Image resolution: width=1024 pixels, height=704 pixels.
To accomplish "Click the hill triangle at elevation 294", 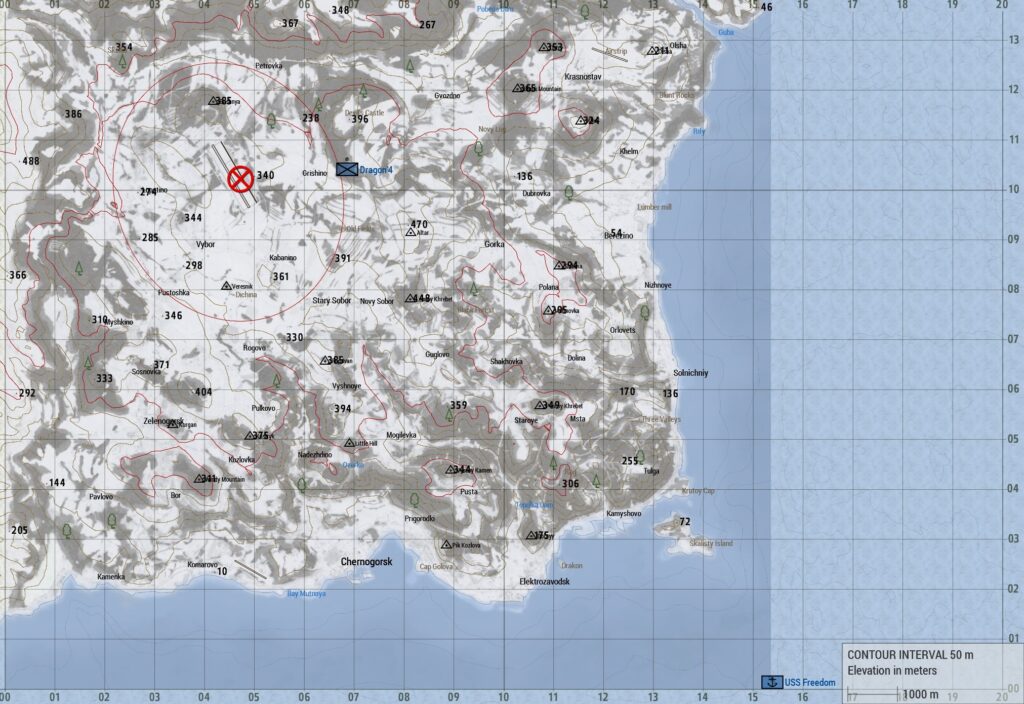I will pos(560,265).
